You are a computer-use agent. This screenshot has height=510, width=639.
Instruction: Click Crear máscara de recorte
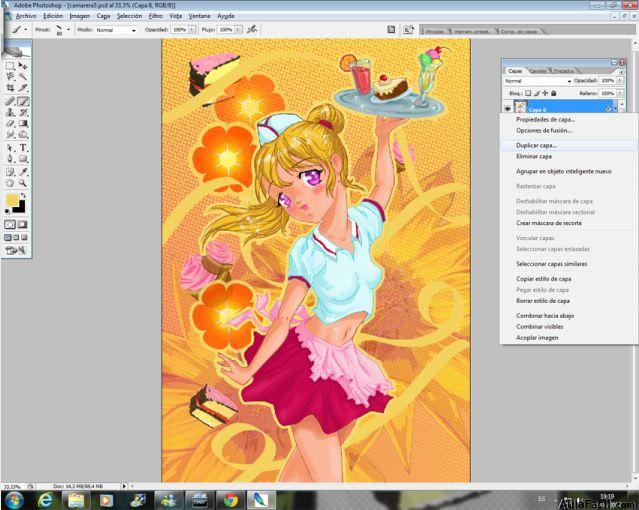point(549,223)
